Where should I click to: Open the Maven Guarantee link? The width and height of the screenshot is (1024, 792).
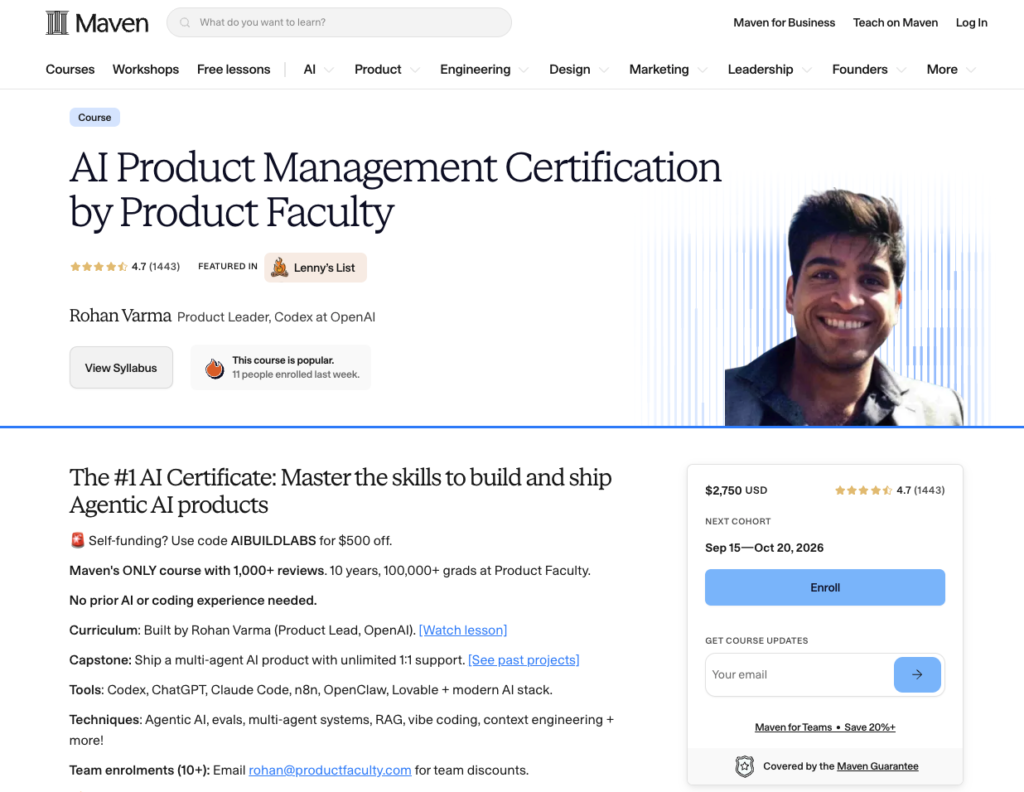[x=877, y=766]
